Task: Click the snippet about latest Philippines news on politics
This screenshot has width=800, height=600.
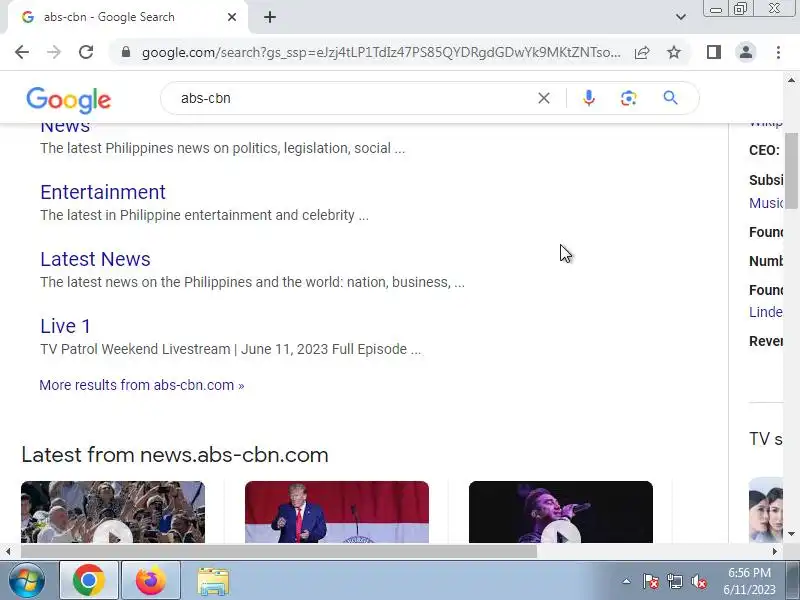Action: pyautogui.click(x=222, y=148)
